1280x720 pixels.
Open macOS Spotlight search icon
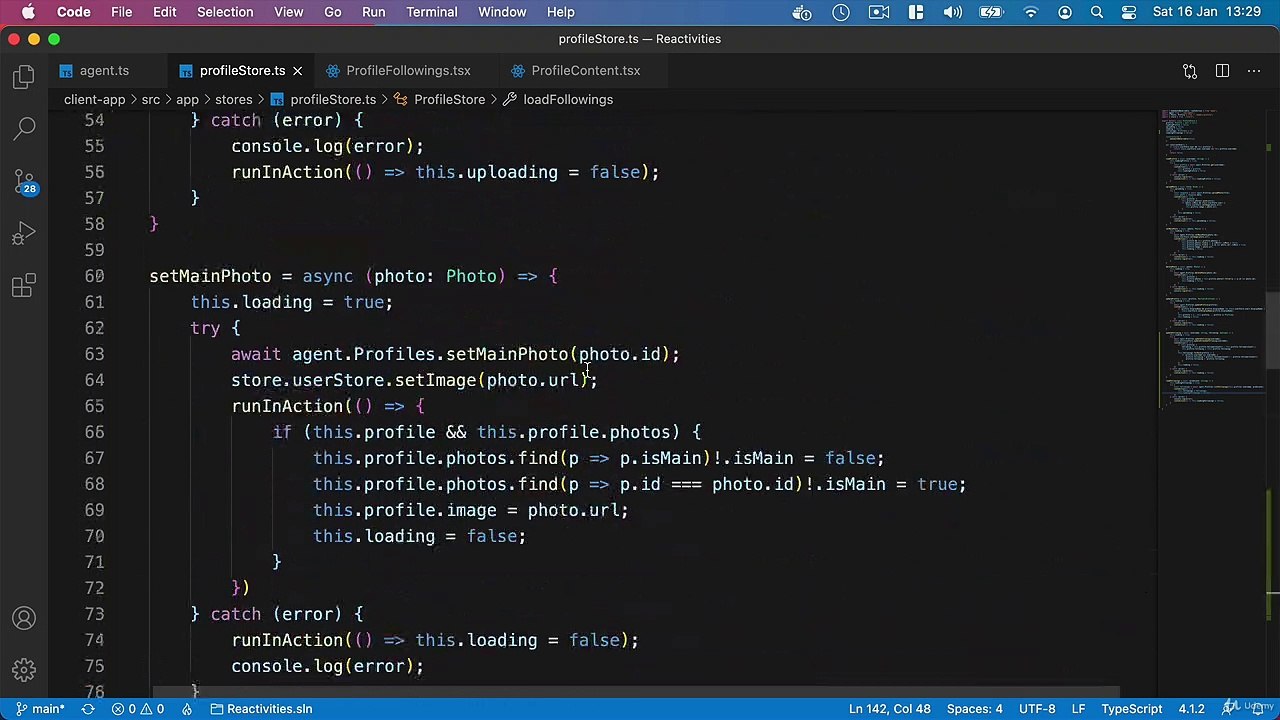click(1097, 12)
